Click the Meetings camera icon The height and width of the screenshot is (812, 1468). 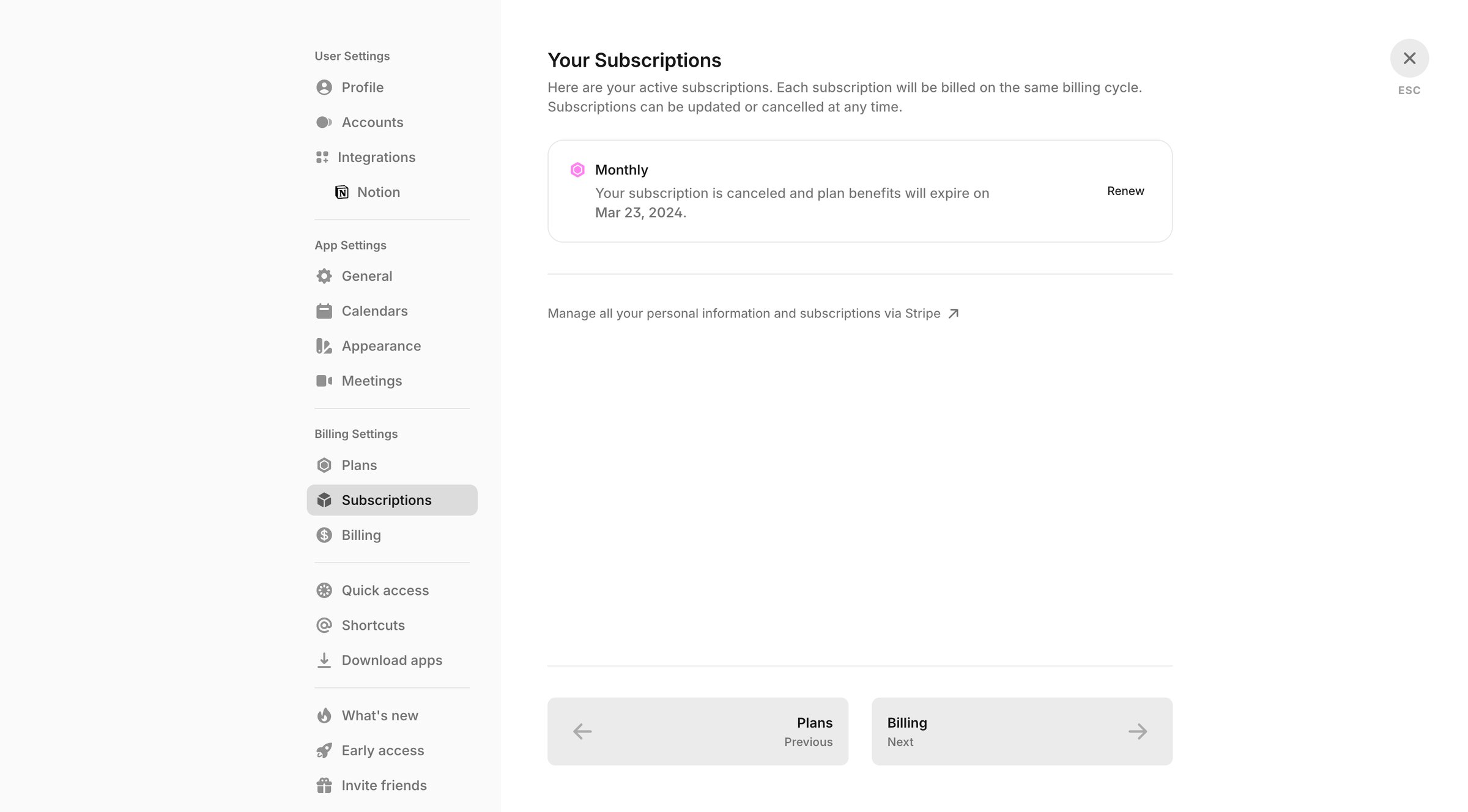[x=324, y=381]
